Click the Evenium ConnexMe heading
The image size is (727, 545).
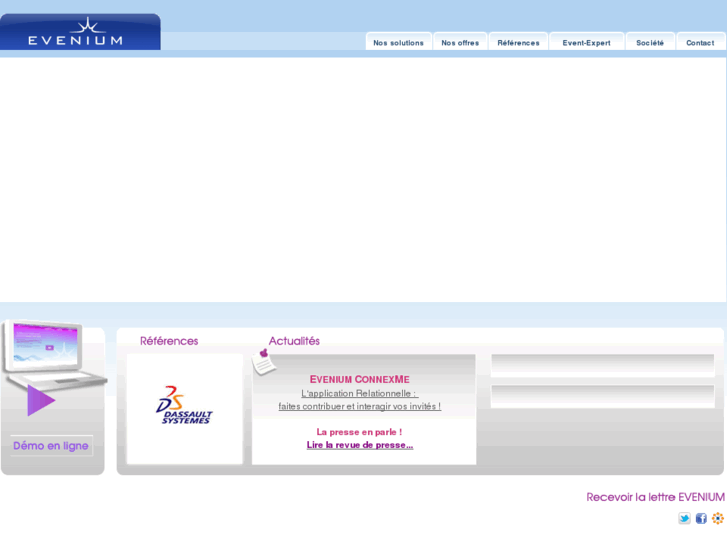360,379
